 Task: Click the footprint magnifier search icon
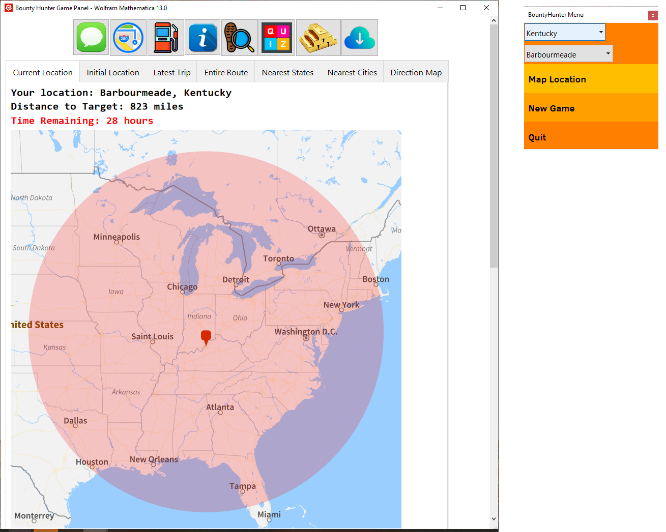point(240,38)
